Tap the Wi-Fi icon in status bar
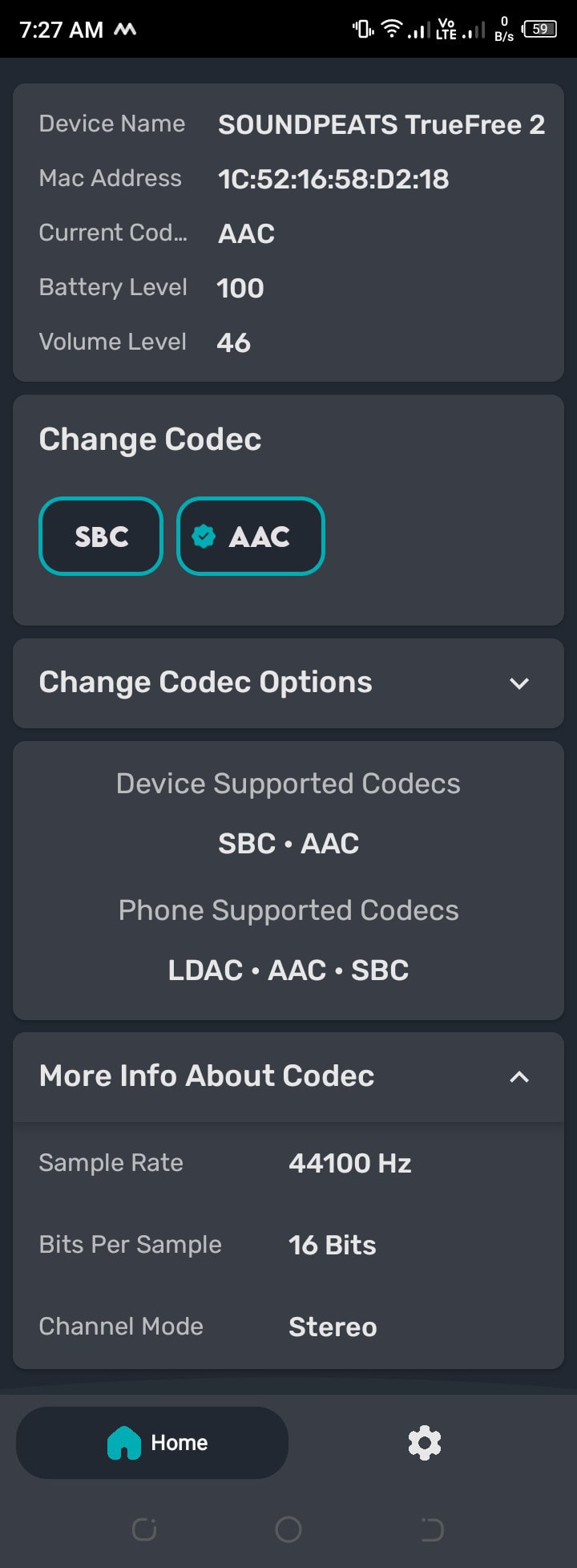Screen dimensions: 577x1568 click(x=391, y=30)
